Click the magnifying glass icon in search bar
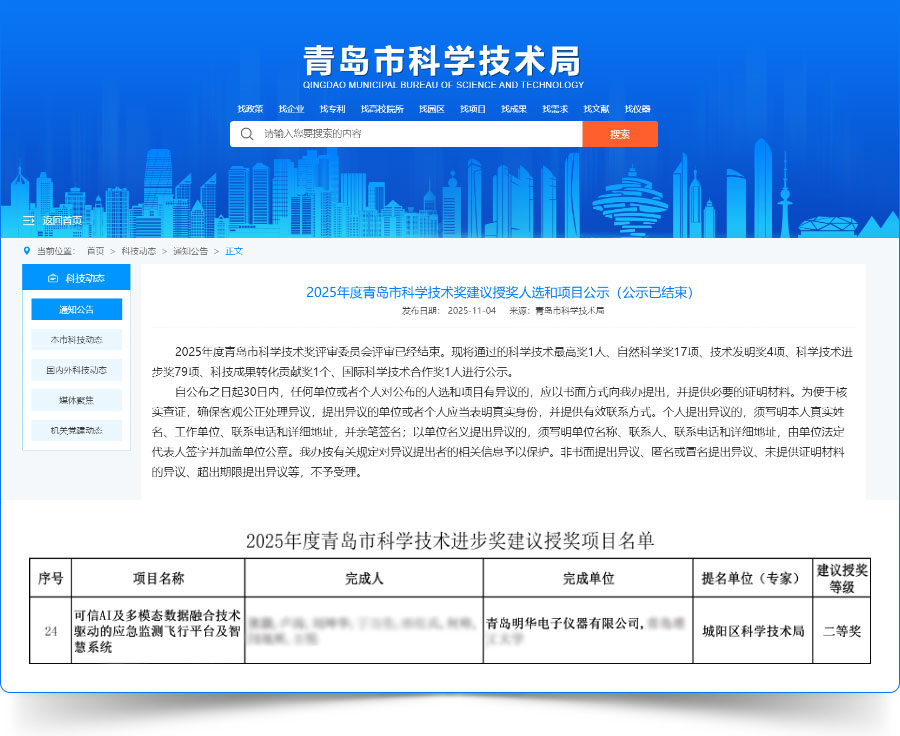This screenshot has height=736, width=900. click(246, 134)
